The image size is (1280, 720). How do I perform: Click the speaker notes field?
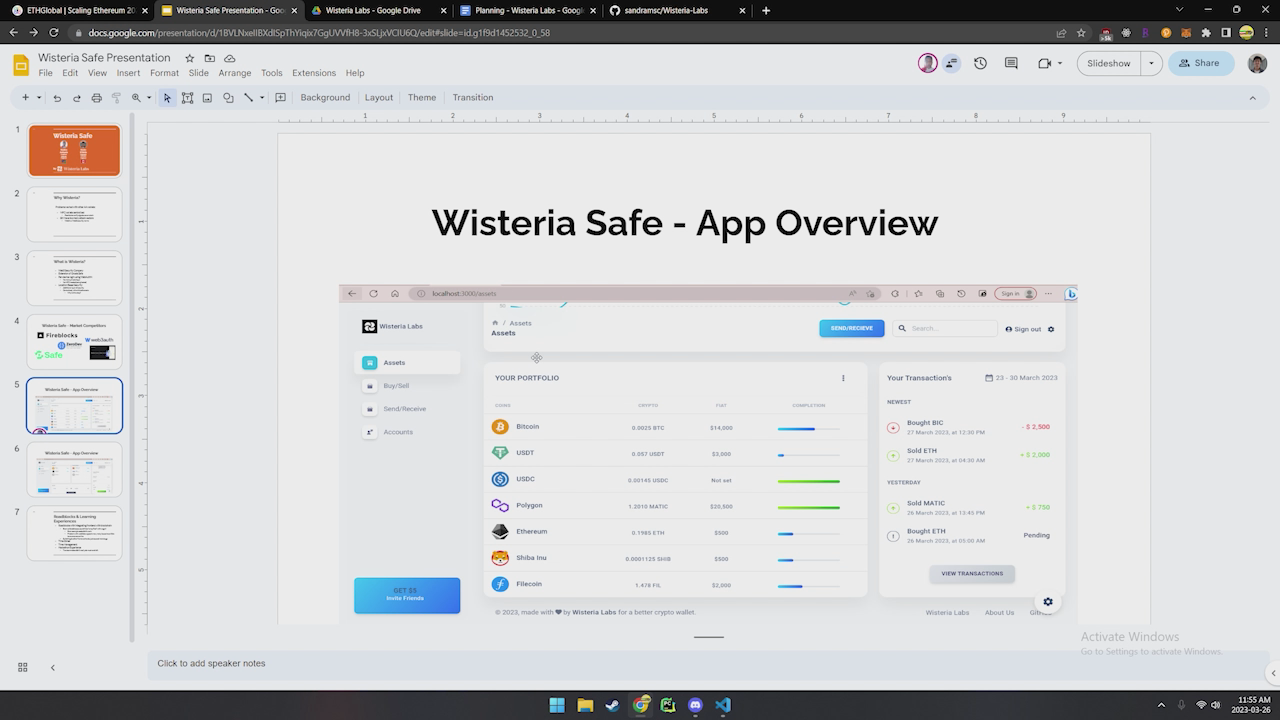click(x=706, y=664)
